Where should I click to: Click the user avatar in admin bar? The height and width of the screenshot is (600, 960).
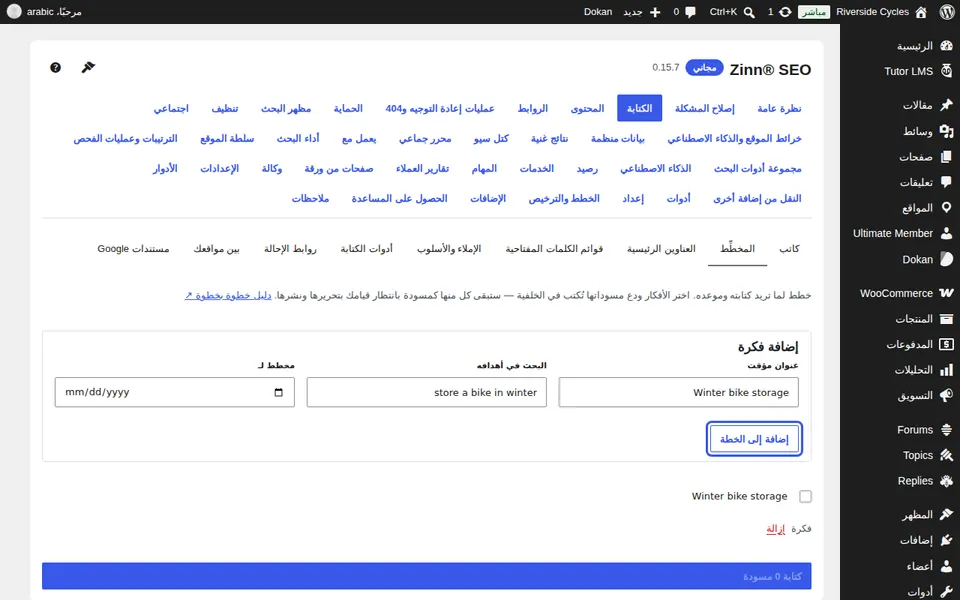[14, 12]
